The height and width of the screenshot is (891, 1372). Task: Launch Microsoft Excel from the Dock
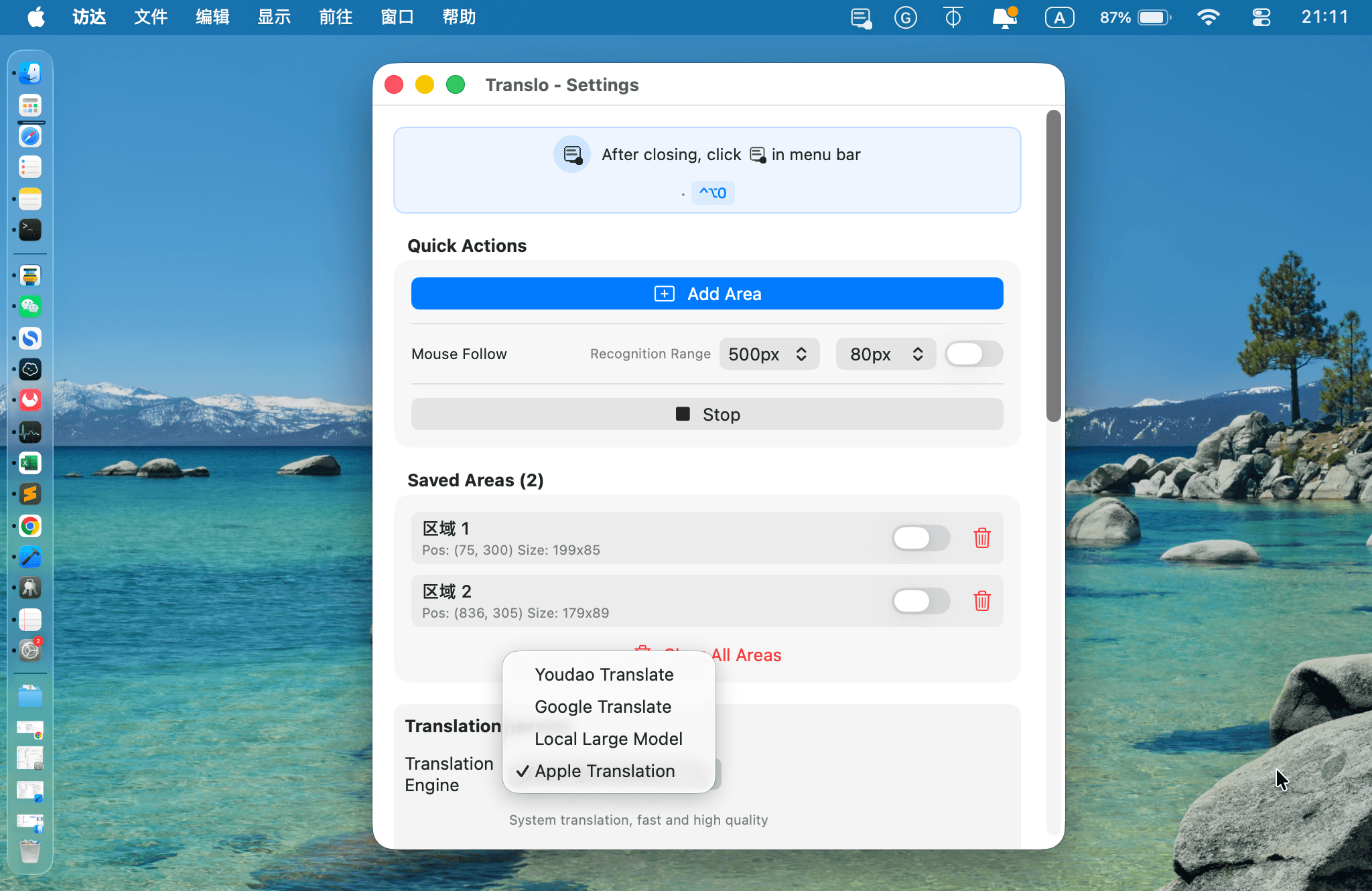point(30,463)
